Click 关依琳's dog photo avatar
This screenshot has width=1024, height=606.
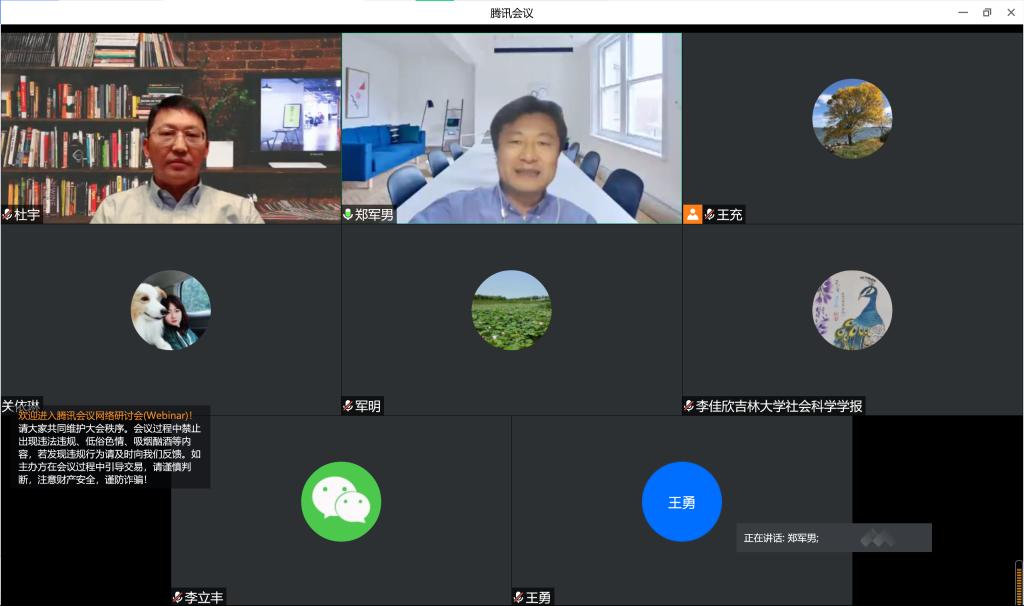pyautogui.click(x=171, y=310)
